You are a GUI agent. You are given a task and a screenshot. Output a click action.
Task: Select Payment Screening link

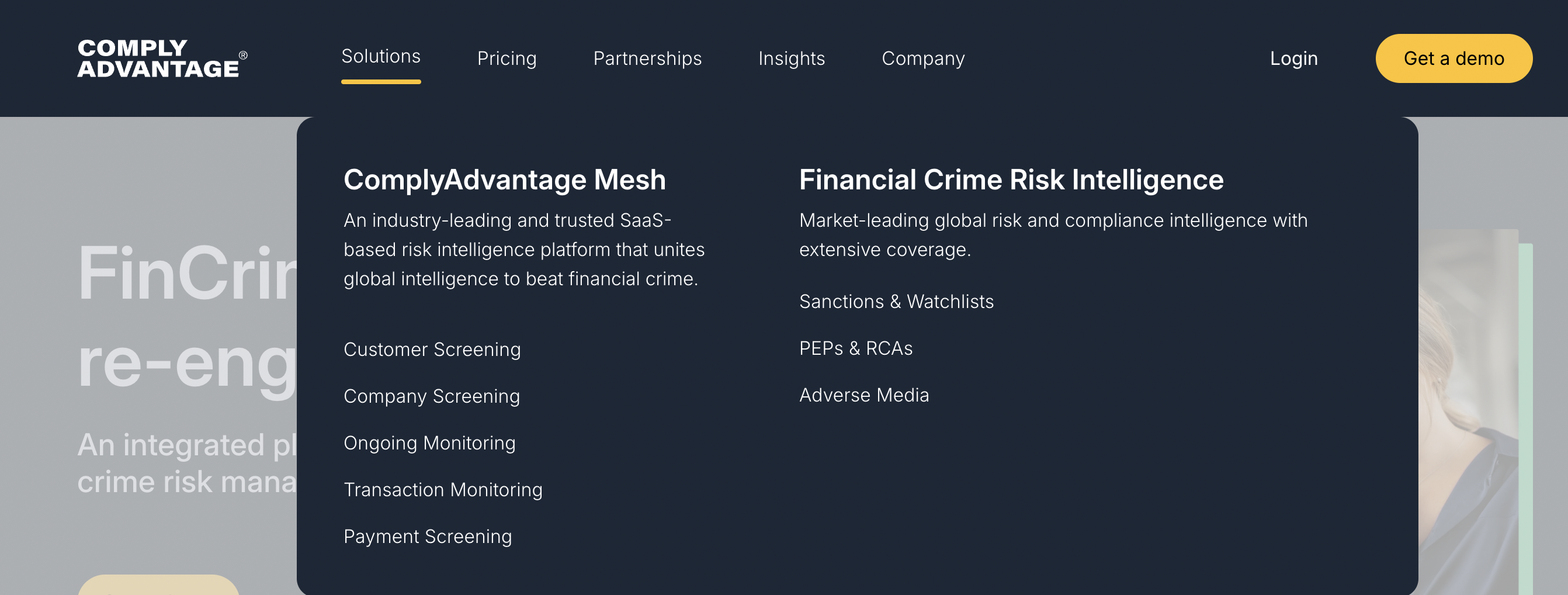pyautogui.click(x=427, y=537)
